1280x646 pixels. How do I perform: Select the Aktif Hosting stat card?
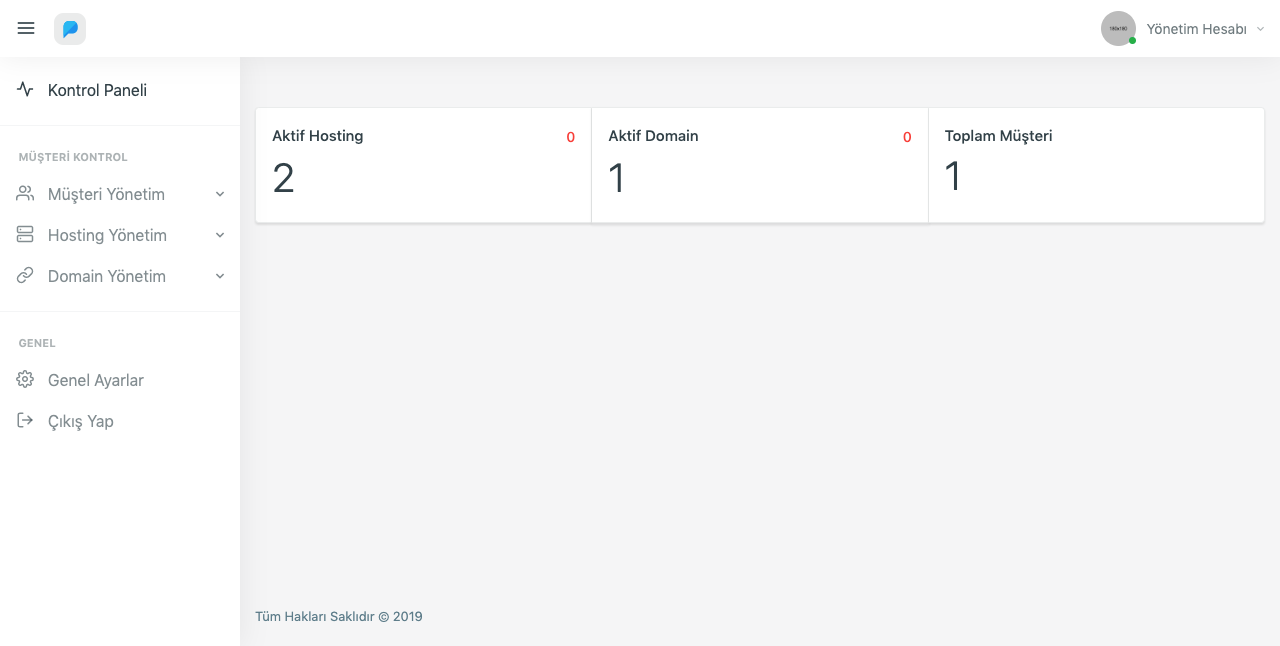point(423,165)
